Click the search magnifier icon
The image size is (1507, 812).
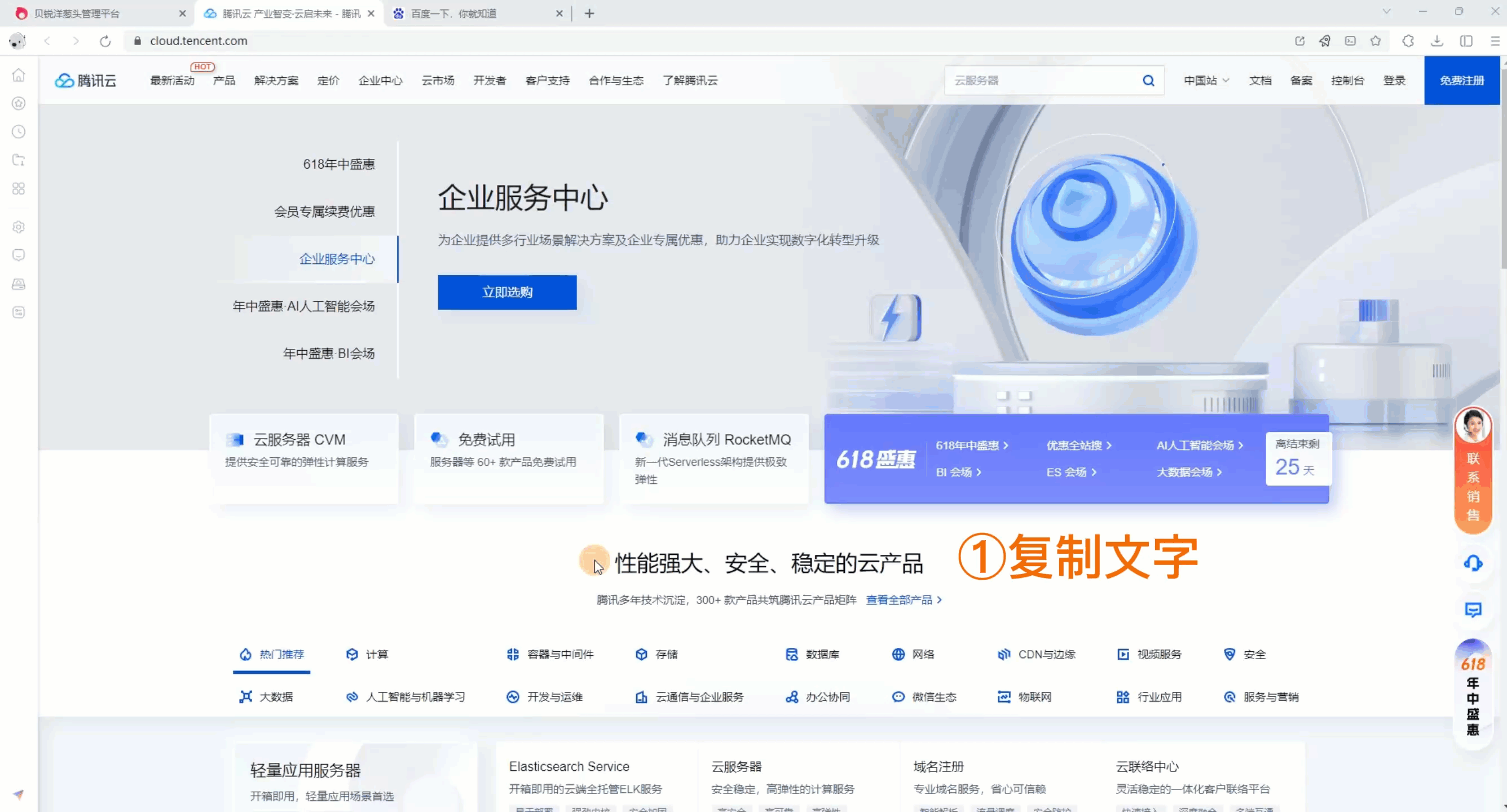tap(1148, 81)
